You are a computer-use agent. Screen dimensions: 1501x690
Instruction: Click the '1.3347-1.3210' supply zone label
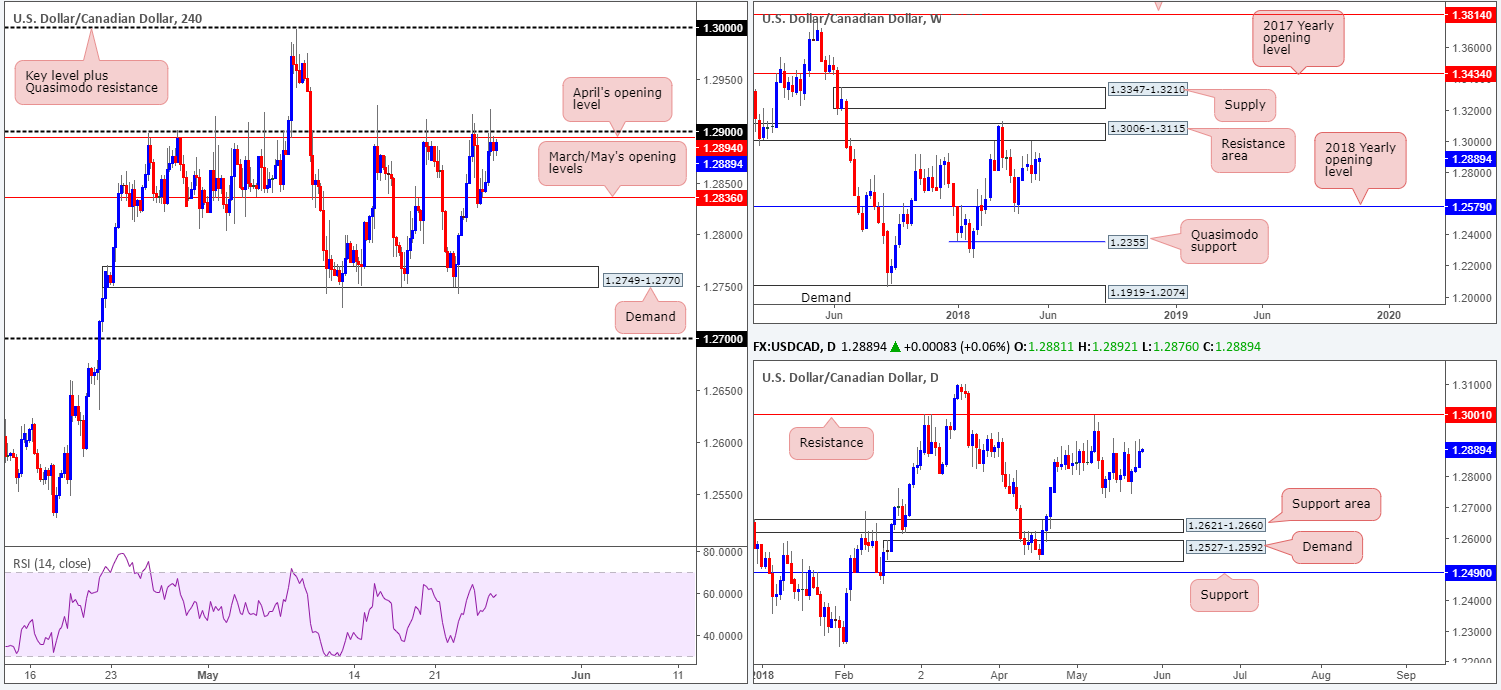point(1147,90)
